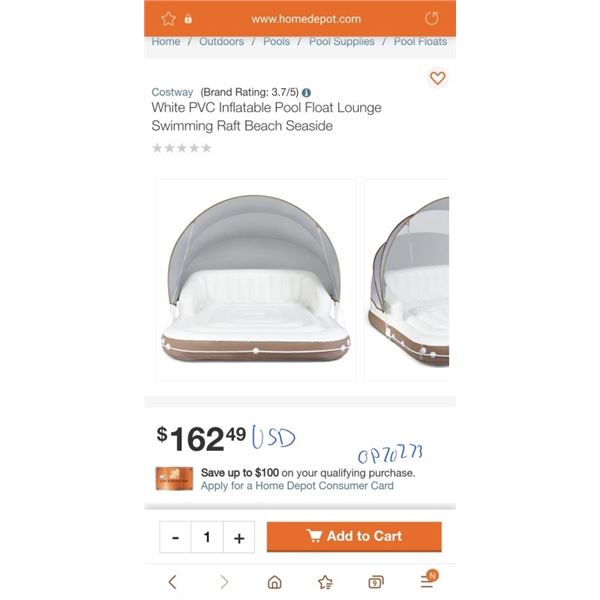This screenshot has width=600, height=600.
Task: Open brand rating info icon
Action: (x=306, y=93)
